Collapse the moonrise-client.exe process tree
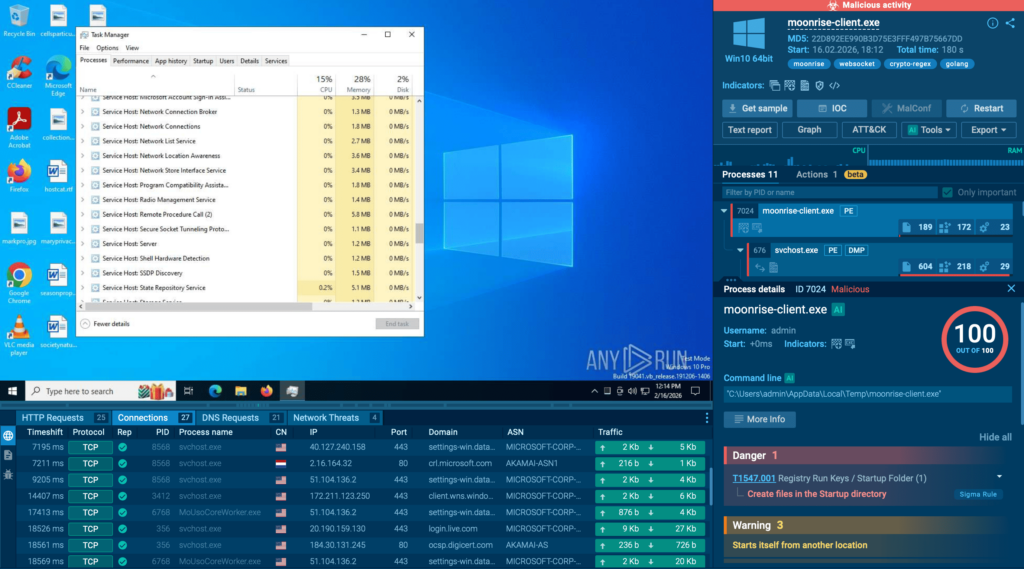The image size is (1024, 569). pos(724,211)
